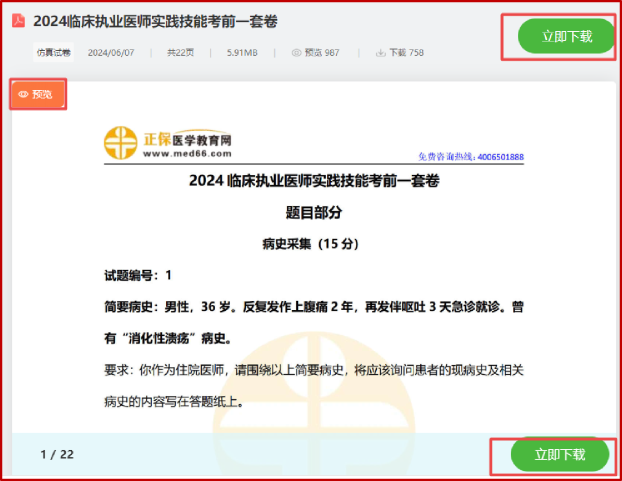Image resolution: width=622 pixels, height=481 pixels.
Task: Click the 试题编号: 1 line
Action: tap(139, 275)
